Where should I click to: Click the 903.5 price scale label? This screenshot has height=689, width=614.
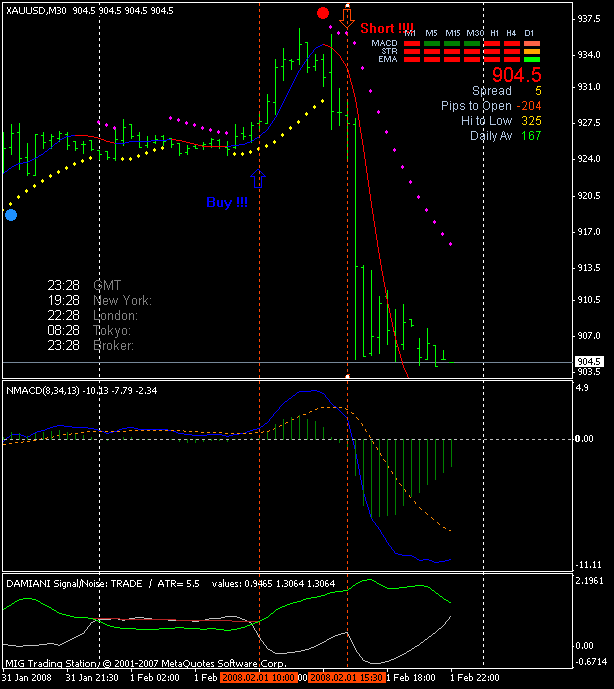(x=589, y=372)
